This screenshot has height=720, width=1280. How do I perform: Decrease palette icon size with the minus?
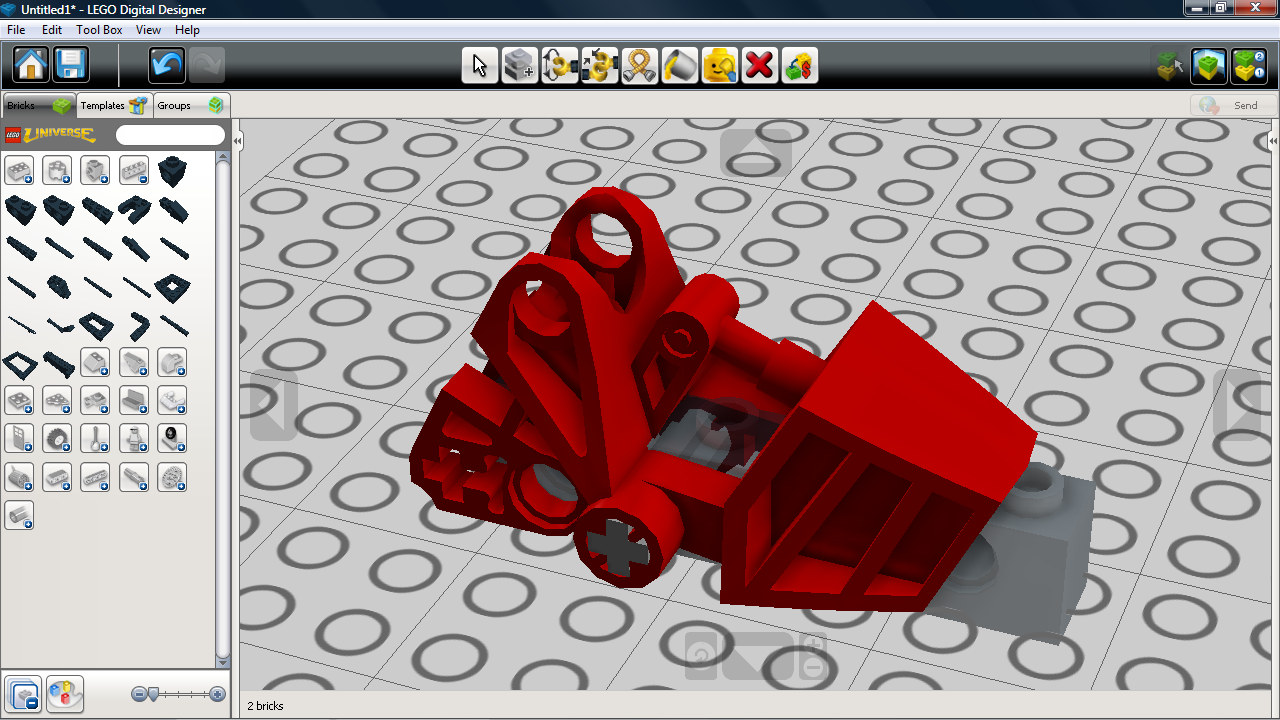point(139,694)
